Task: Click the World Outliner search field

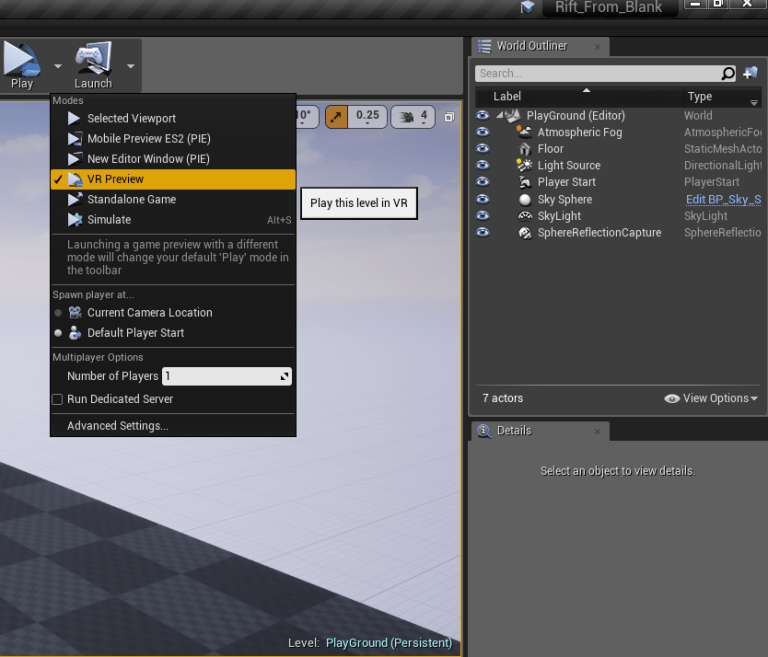Action: (598, 73)
